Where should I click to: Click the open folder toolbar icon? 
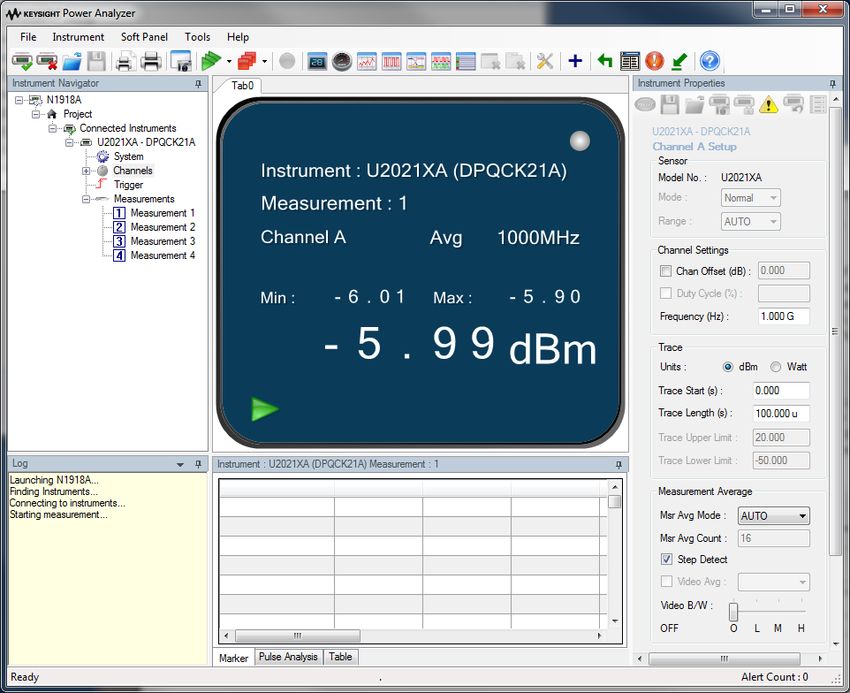[x=72, y=61]
